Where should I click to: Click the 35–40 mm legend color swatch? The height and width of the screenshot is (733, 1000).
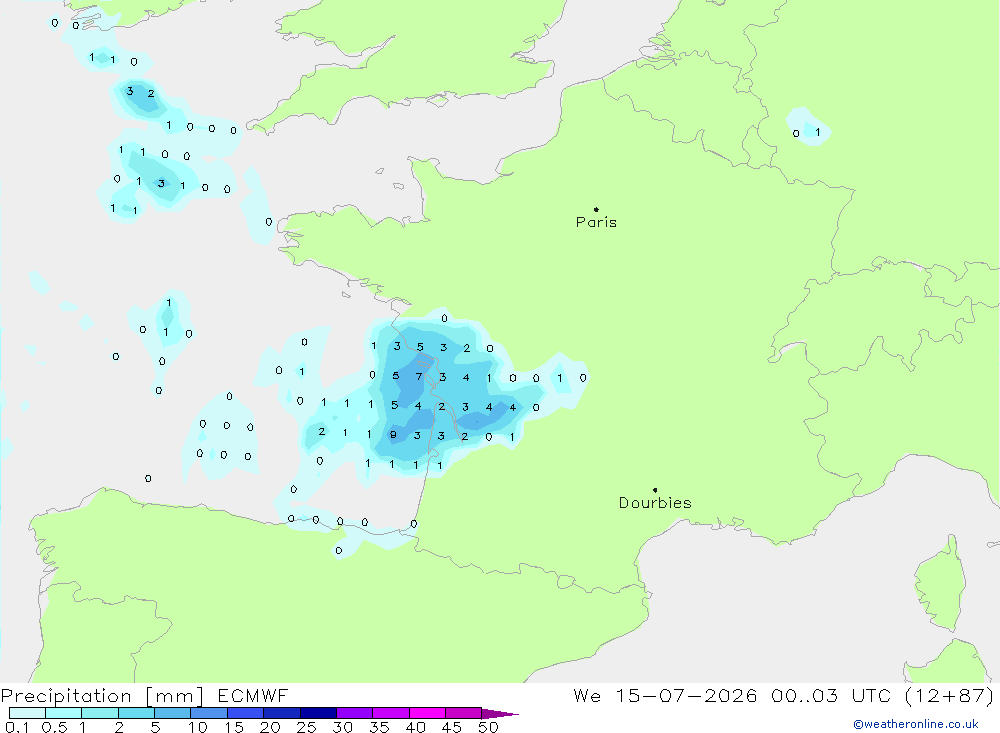[x=390, y=713]
